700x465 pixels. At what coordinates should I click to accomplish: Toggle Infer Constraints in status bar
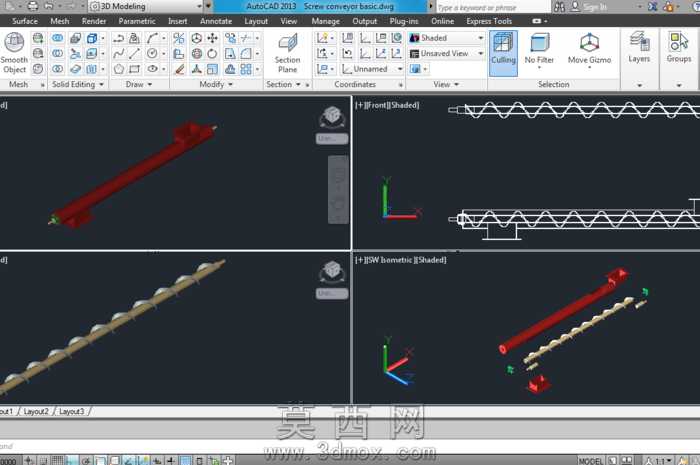29,460
